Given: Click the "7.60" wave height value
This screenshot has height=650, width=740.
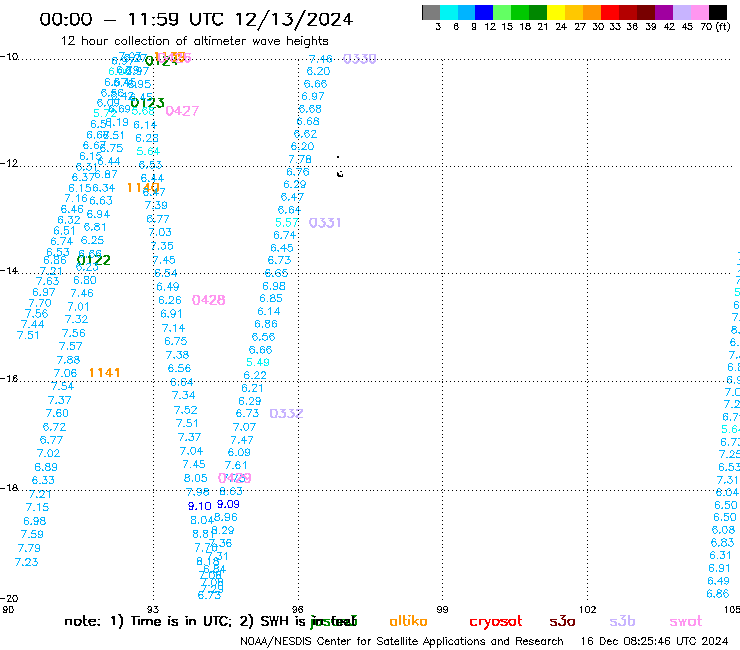Looking at the screenshot, I should (x=57, y=413).
